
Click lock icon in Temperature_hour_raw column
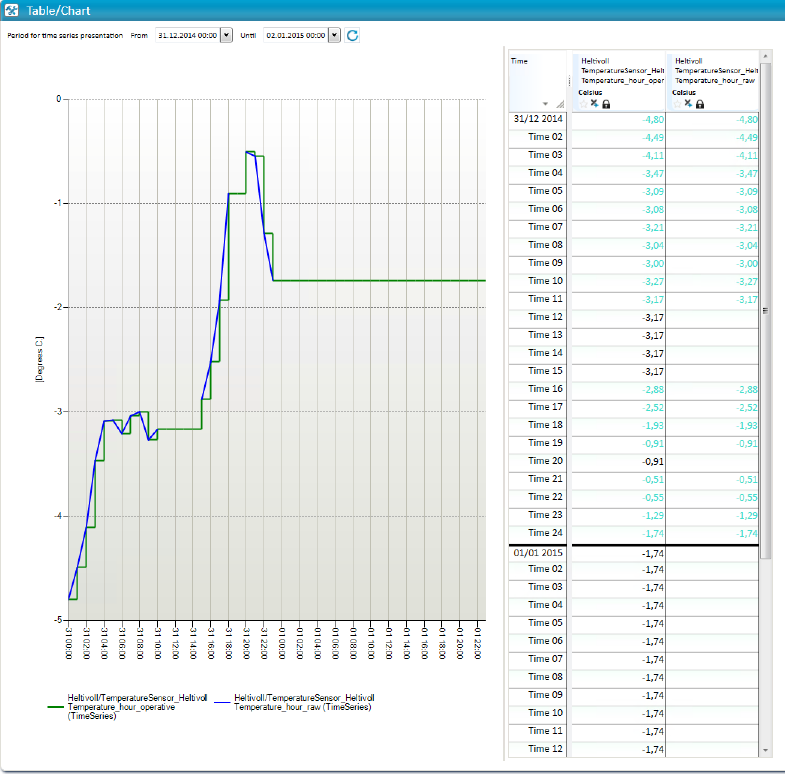(x=700, y=103)
